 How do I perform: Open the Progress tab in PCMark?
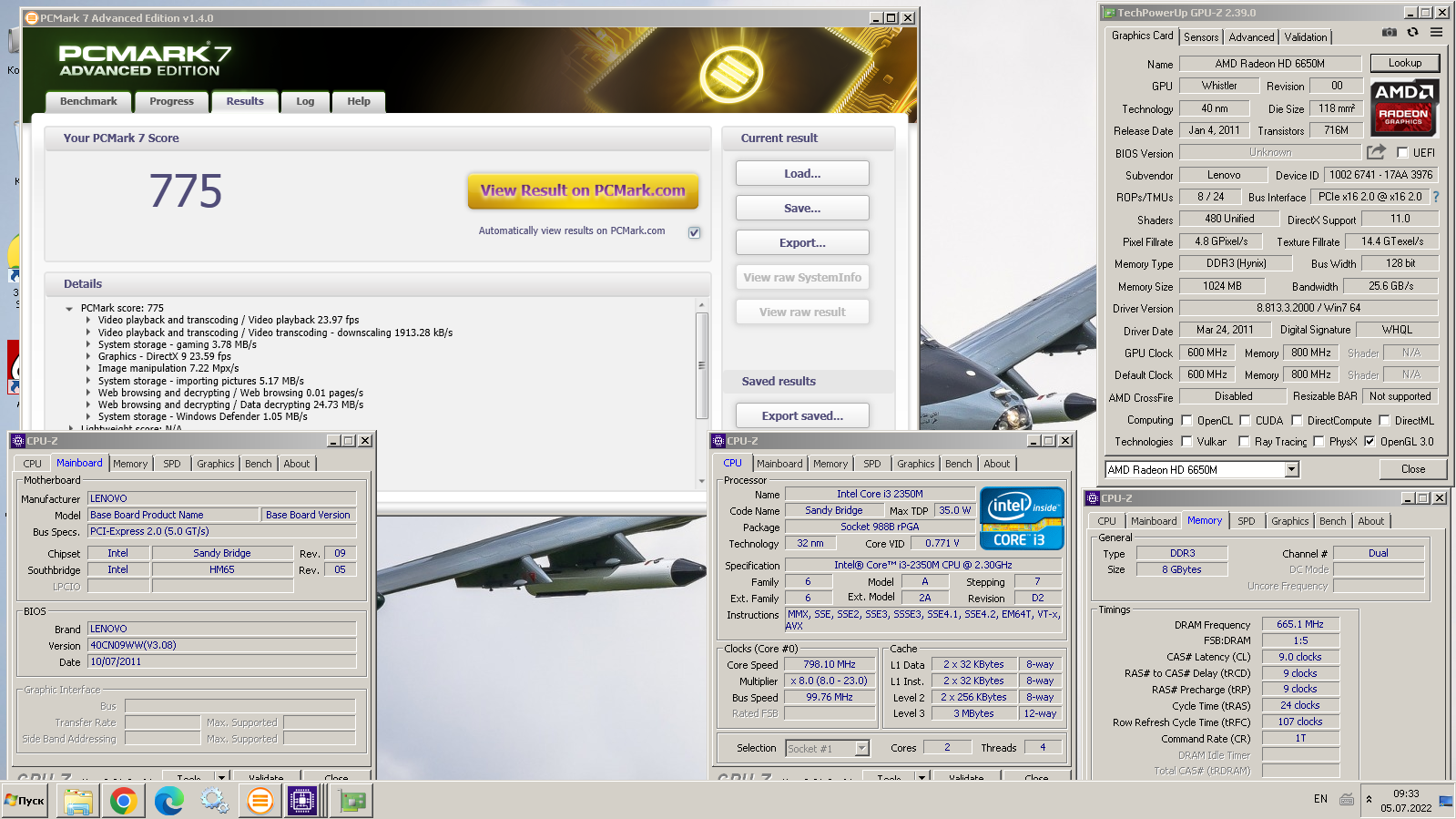[171, 101]
